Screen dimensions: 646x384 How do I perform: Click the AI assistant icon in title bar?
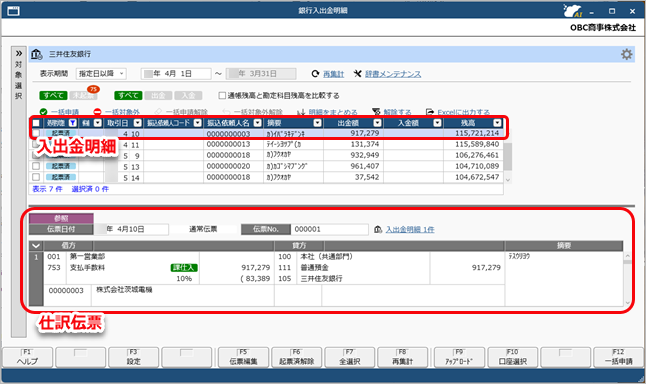point(573,11)
